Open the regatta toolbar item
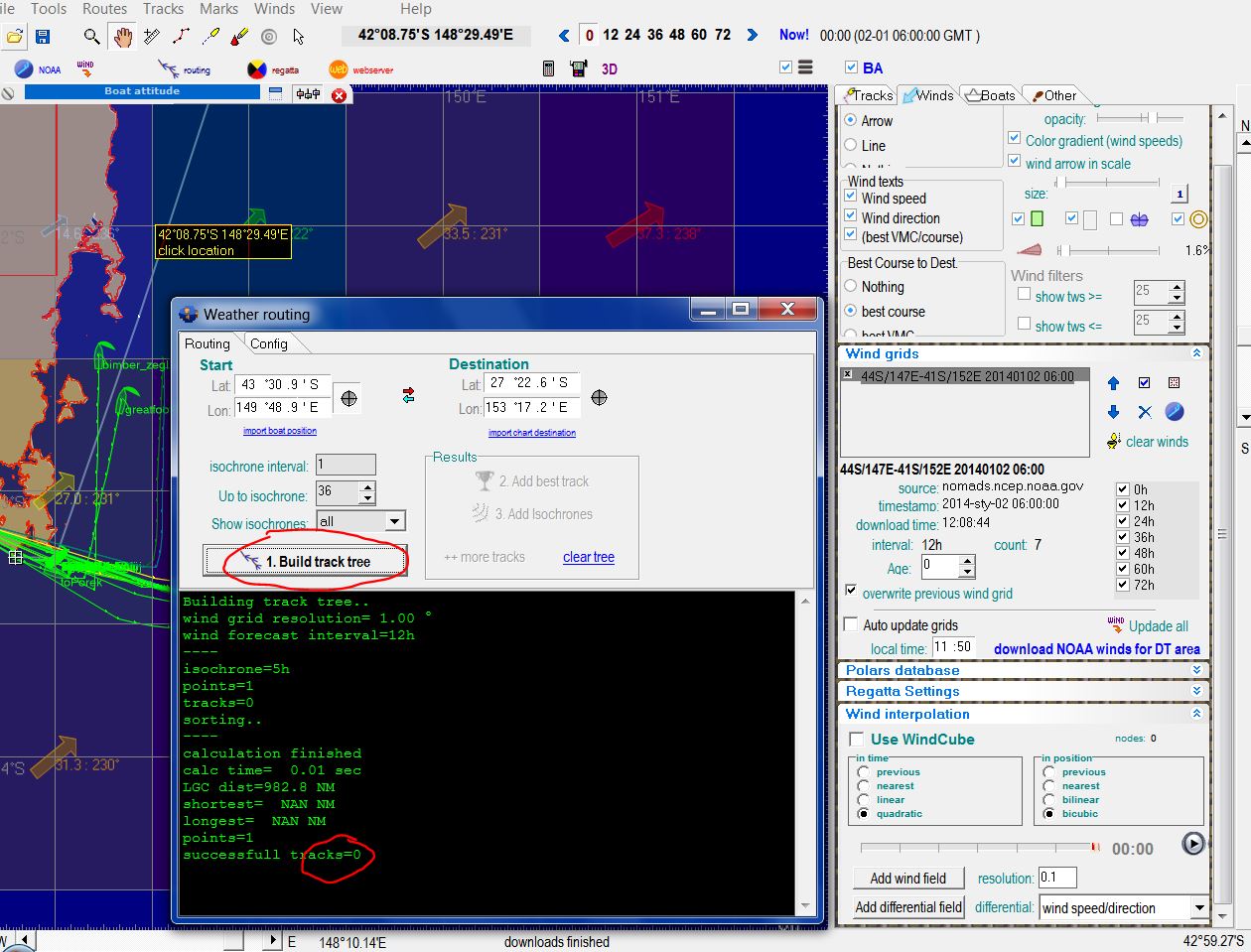Image resolution: width=1251 pixels, height=952 pixels. pos(273,69)
